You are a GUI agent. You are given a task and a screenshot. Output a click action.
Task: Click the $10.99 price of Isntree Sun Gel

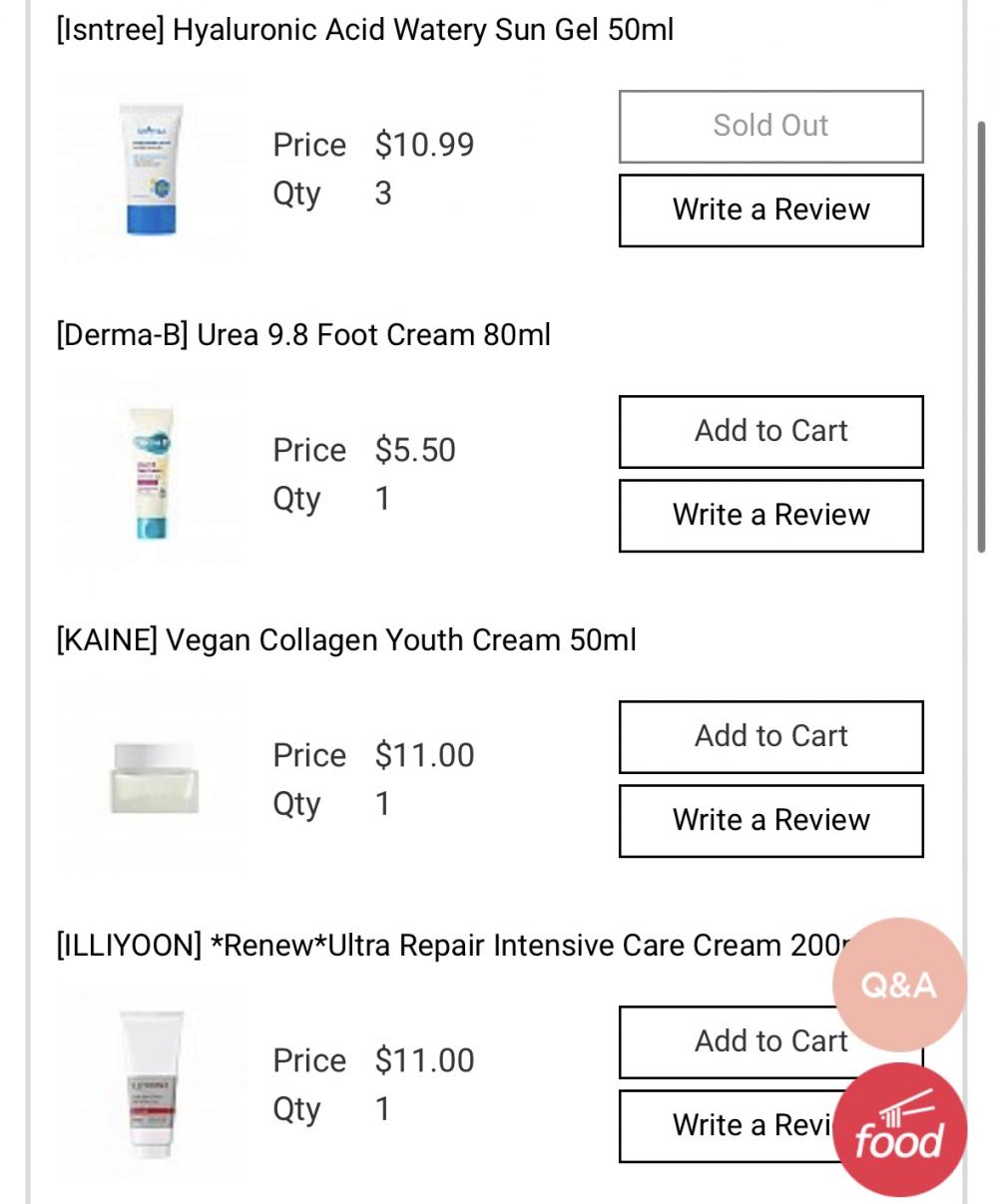424,146
